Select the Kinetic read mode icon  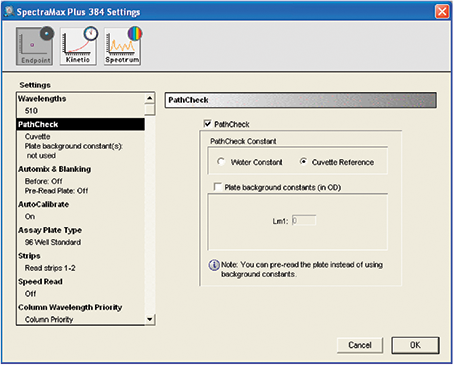[78, 46]
